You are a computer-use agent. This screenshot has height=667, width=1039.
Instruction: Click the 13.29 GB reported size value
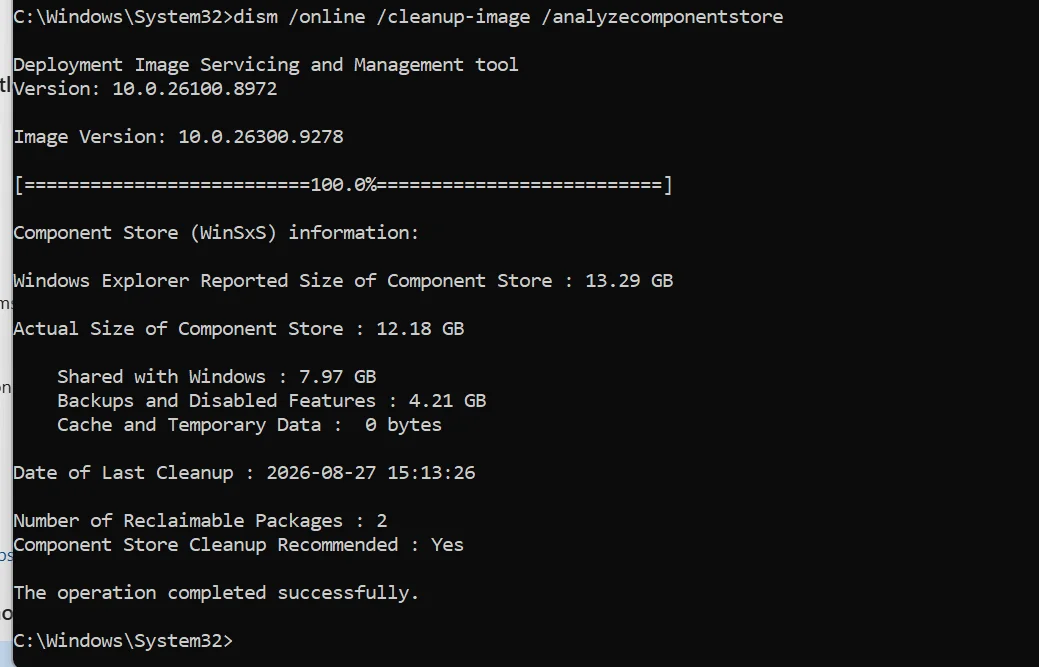tap(629, 281)
